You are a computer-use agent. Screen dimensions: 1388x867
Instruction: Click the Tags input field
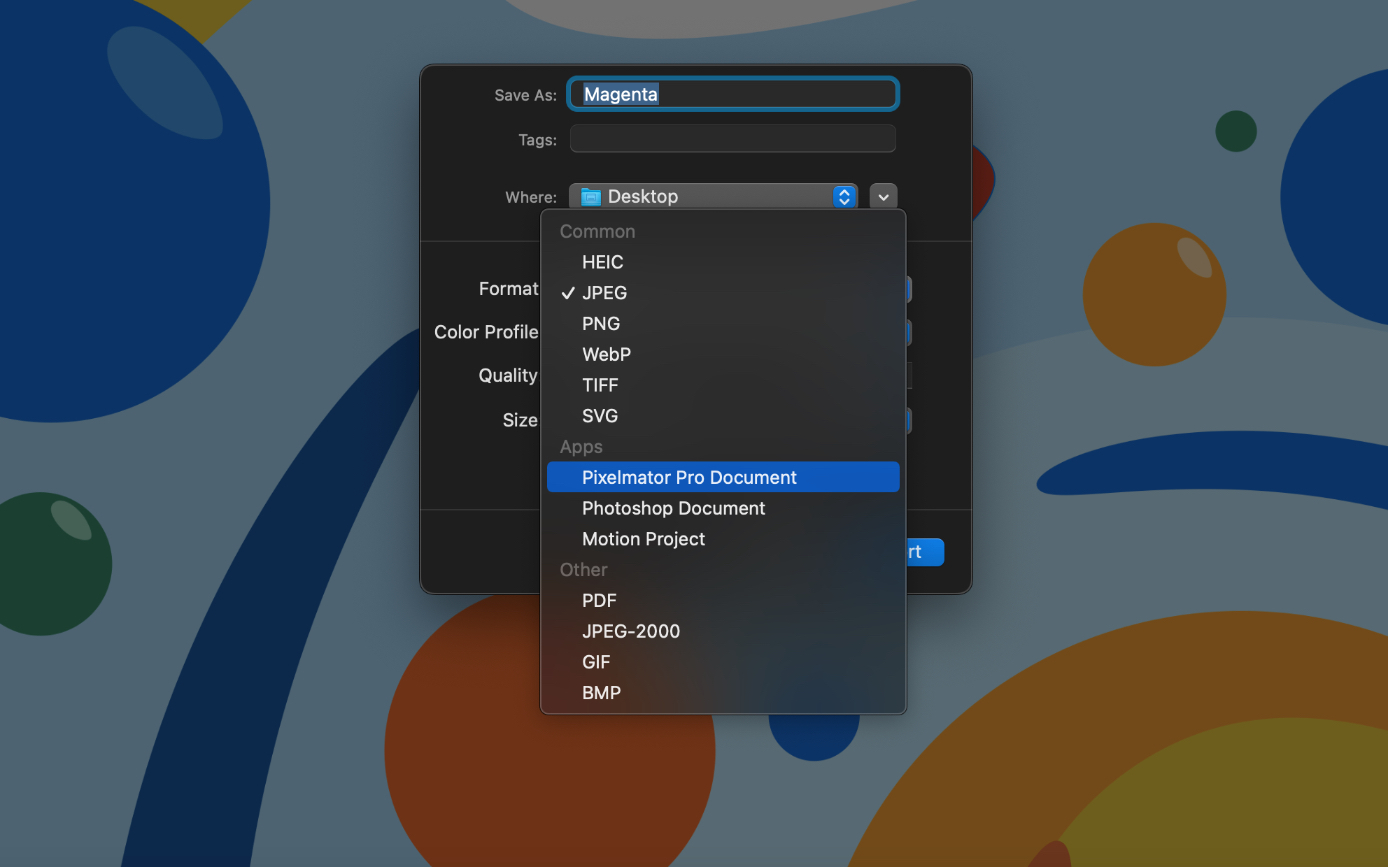click(733, 139)
